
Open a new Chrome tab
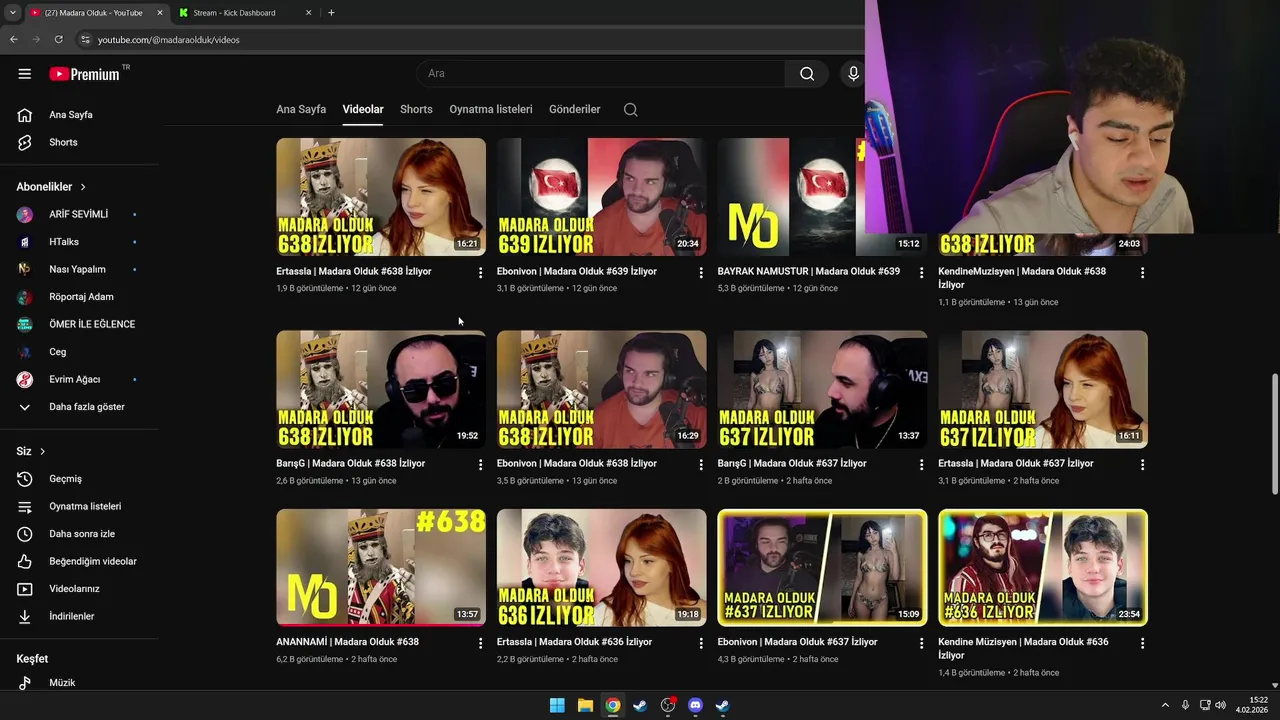(331, 13)
